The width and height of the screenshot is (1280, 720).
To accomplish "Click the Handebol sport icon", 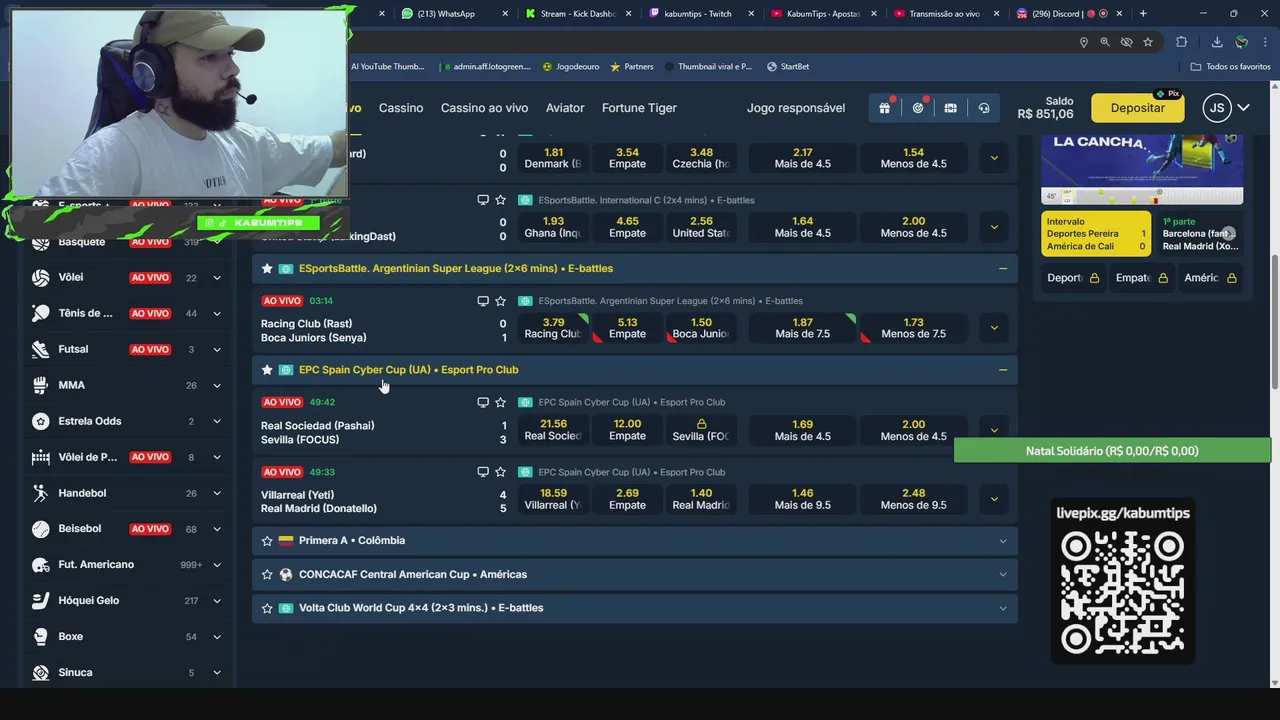I will click(x=40, y=493).
